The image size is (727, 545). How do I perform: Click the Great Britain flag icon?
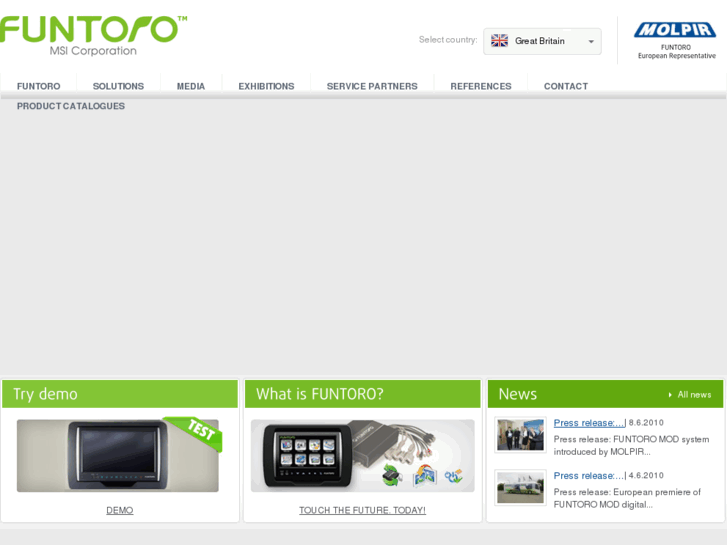(x=499, y=41)
